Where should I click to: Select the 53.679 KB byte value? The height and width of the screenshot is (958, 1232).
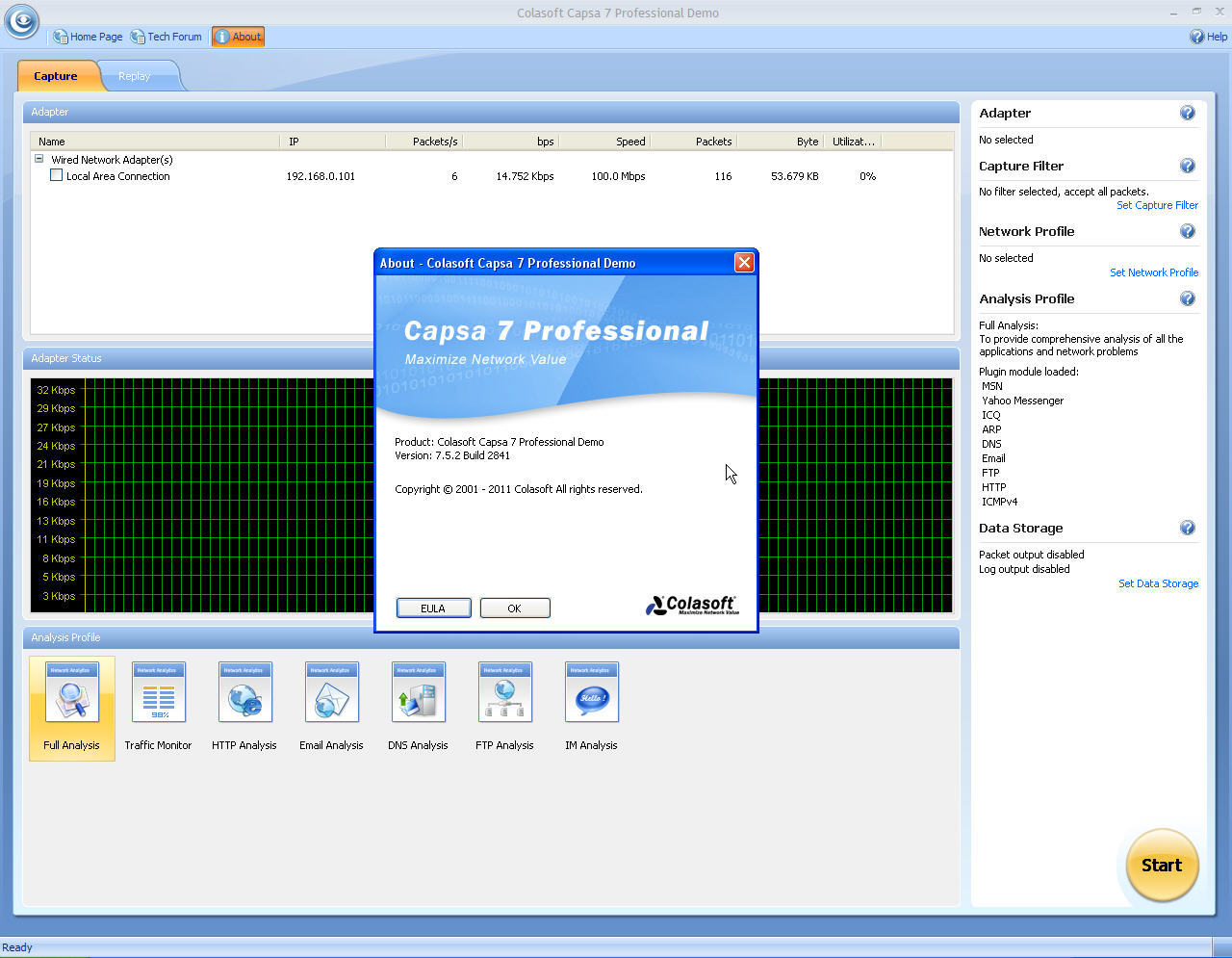click(x=795, y=176)
